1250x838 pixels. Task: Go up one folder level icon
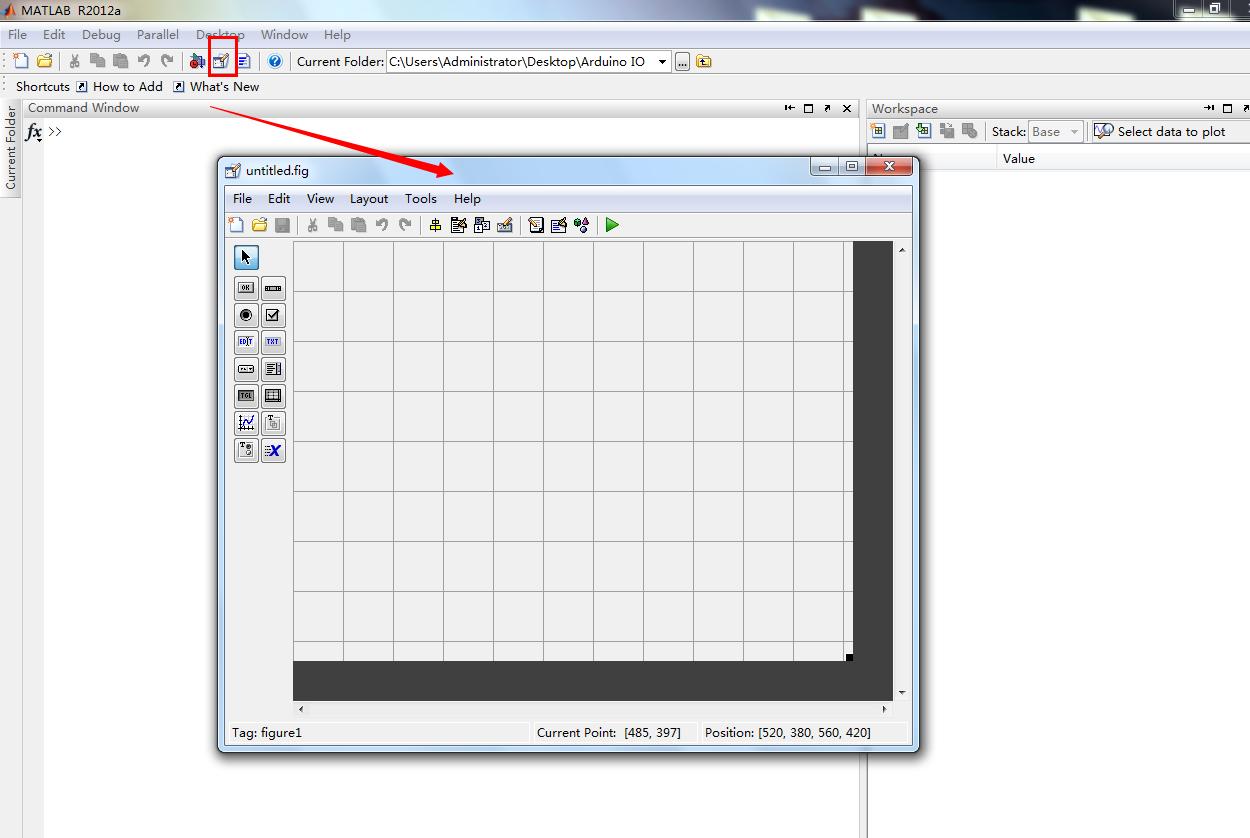(x=704, y=61)
